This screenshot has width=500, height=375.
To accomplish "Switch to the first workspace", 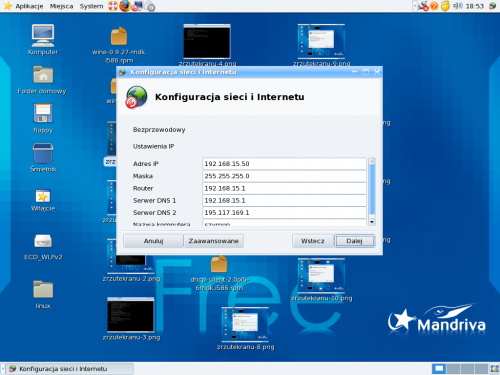I will coord(439,368).
